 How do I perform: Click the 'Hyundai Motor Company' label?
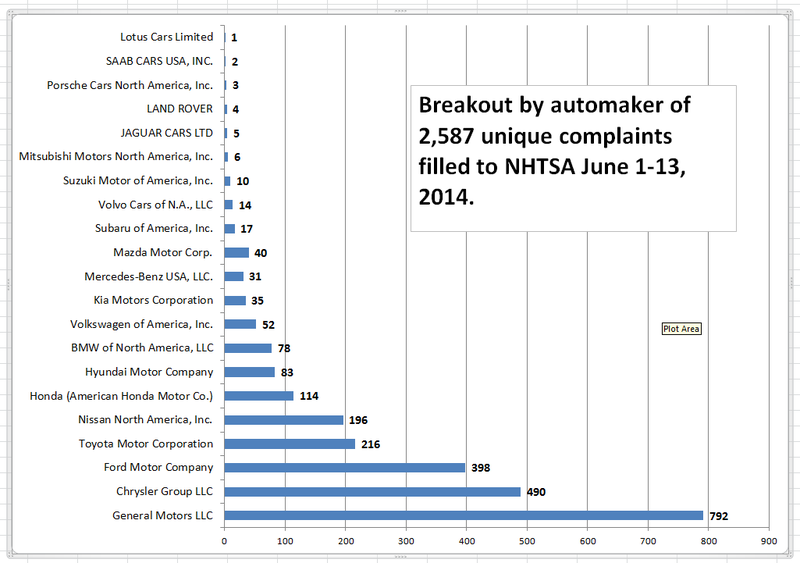point(149,372)
